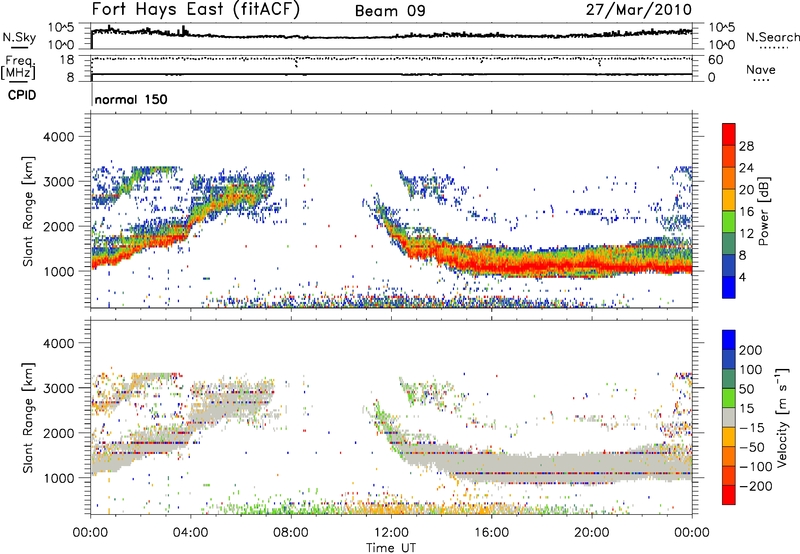Select the teal segment near 8 on Power colorbar
The height and width of the screenshot is (554, 800).
729,243
